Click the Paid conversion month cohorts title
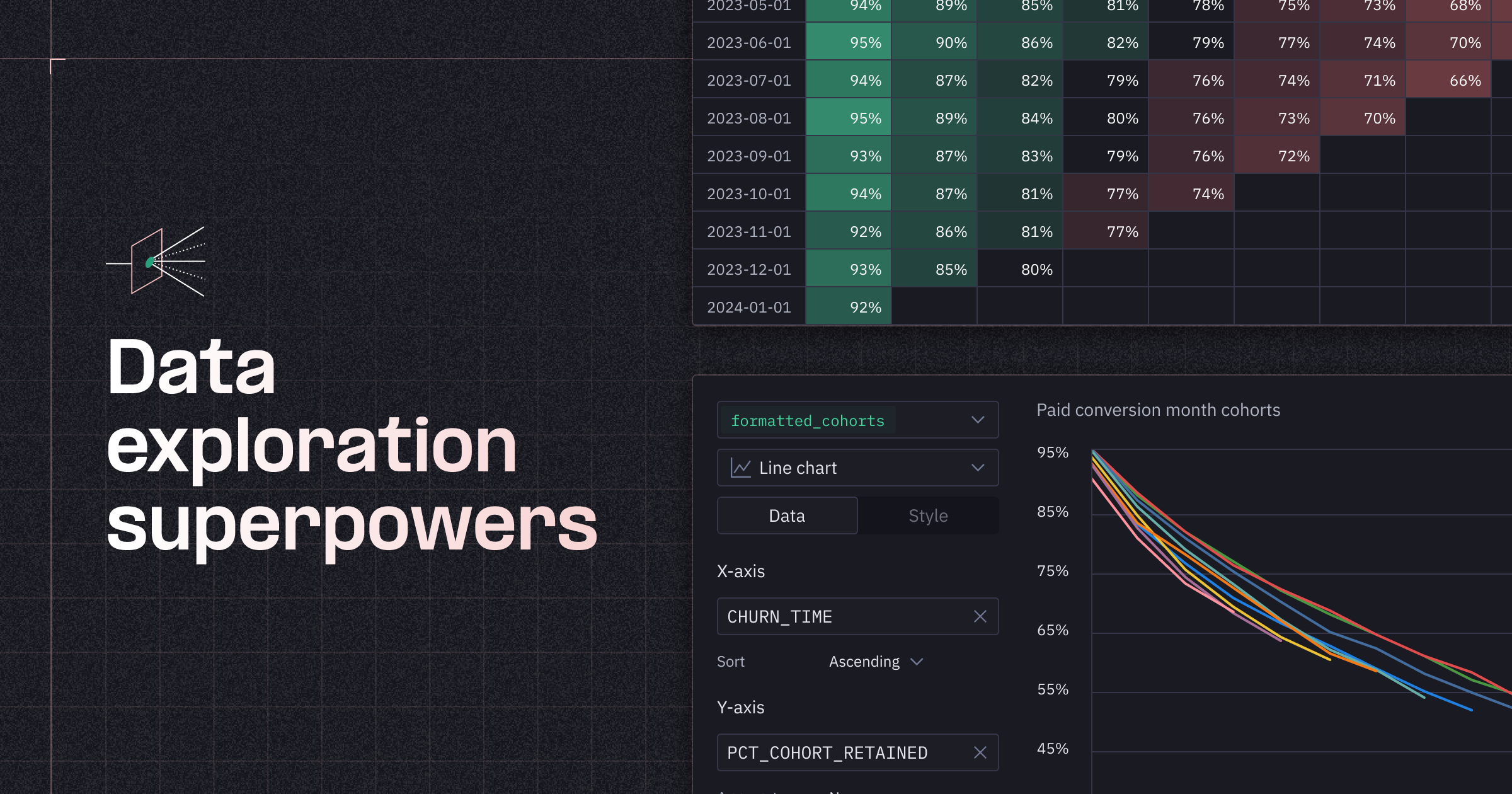This screenshot has width=1512, height=794. point(1158,410)
